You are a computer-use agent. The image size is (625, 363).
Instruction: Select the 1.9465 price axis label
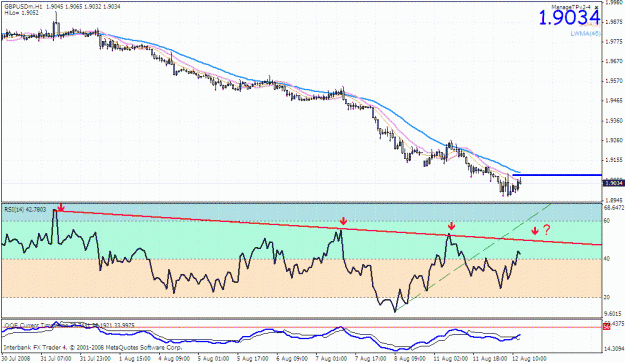[614, 100]
